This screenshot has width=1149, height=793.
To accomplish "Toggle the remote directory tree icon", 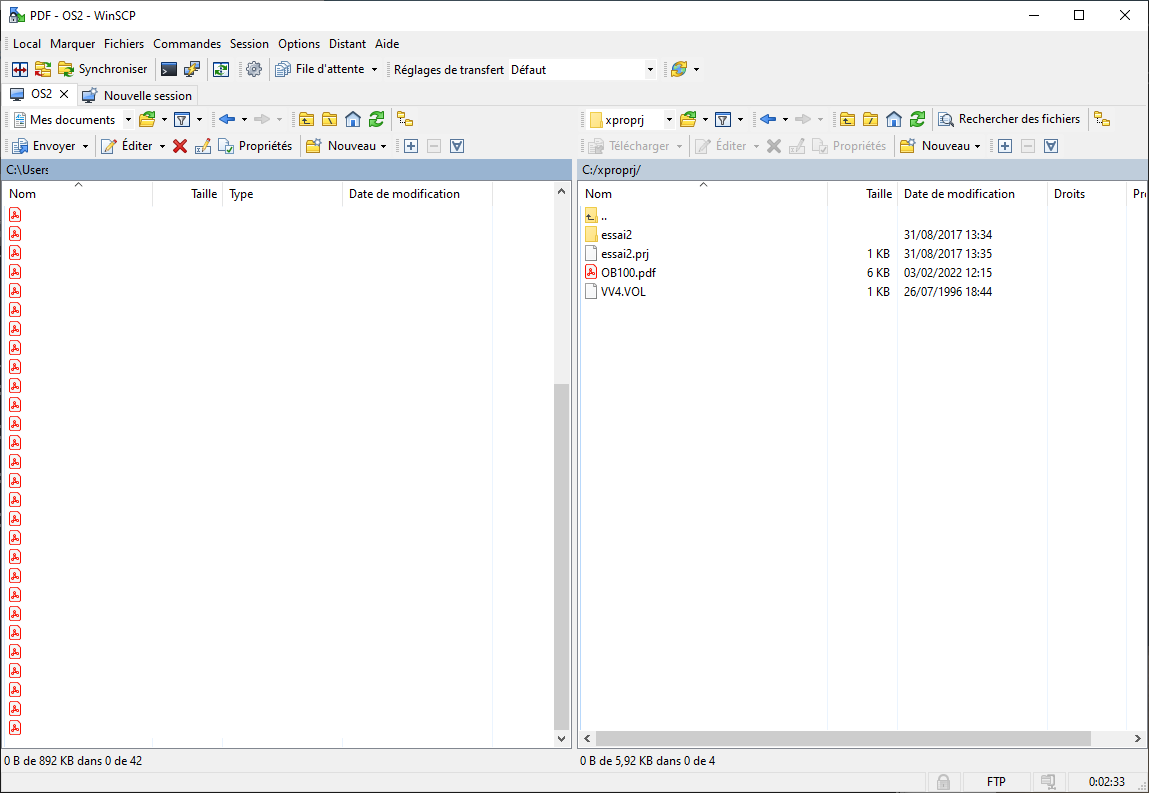I will point(1102,120).
